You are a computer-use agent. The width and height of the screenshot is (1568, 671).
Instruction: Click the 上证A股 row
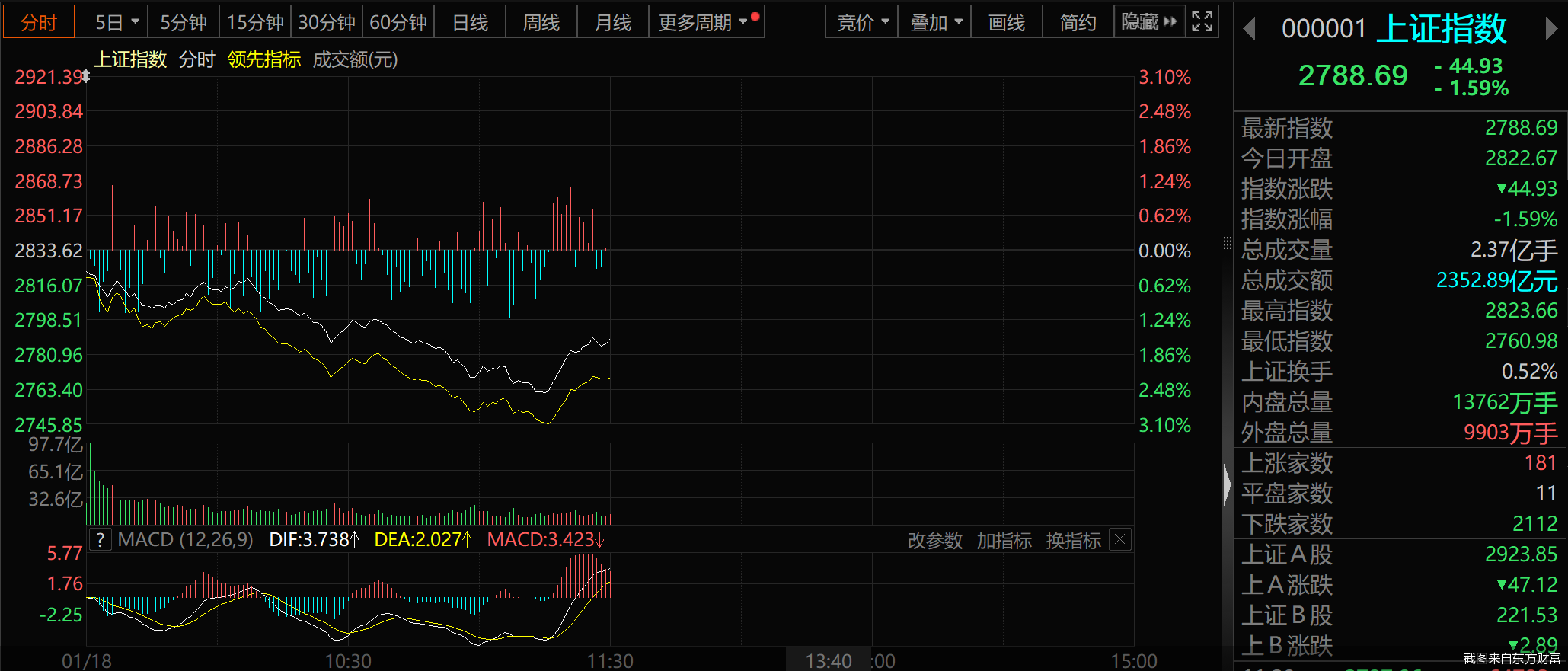(1400, 554)
